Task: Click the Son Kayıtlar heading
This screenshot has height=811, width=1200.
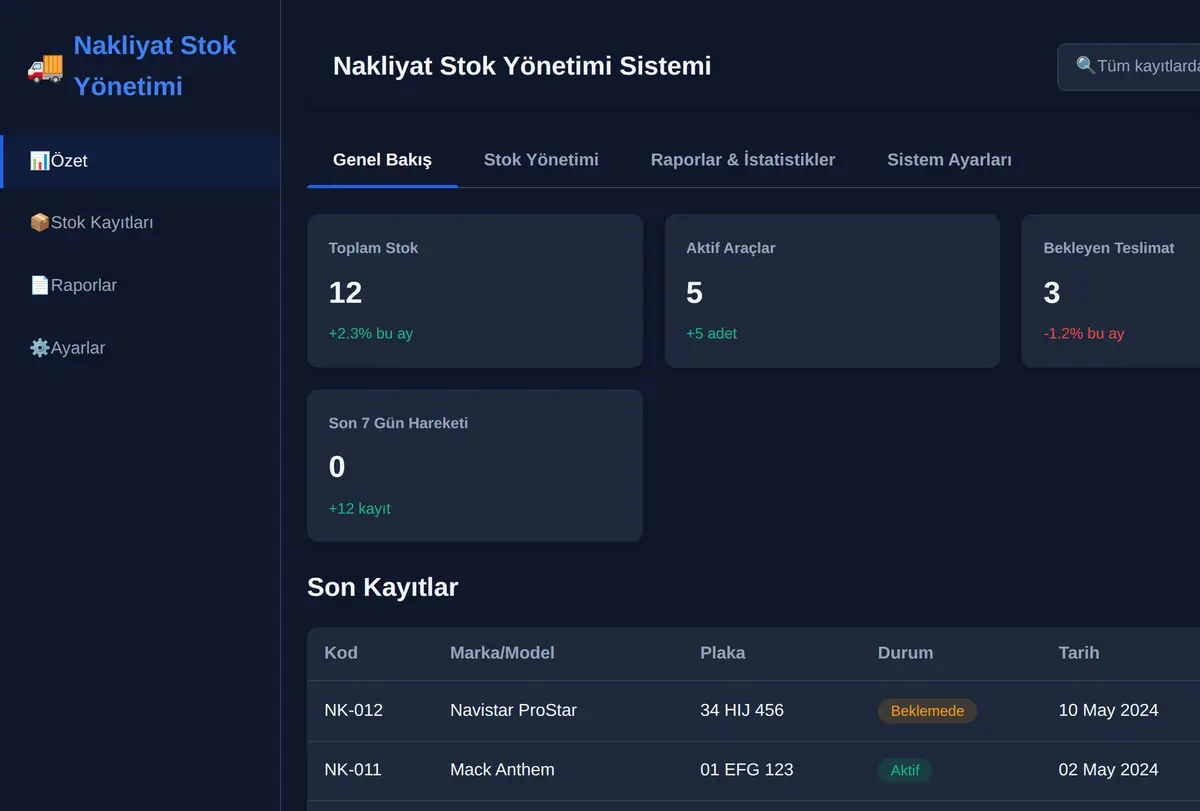Action: 382,587
